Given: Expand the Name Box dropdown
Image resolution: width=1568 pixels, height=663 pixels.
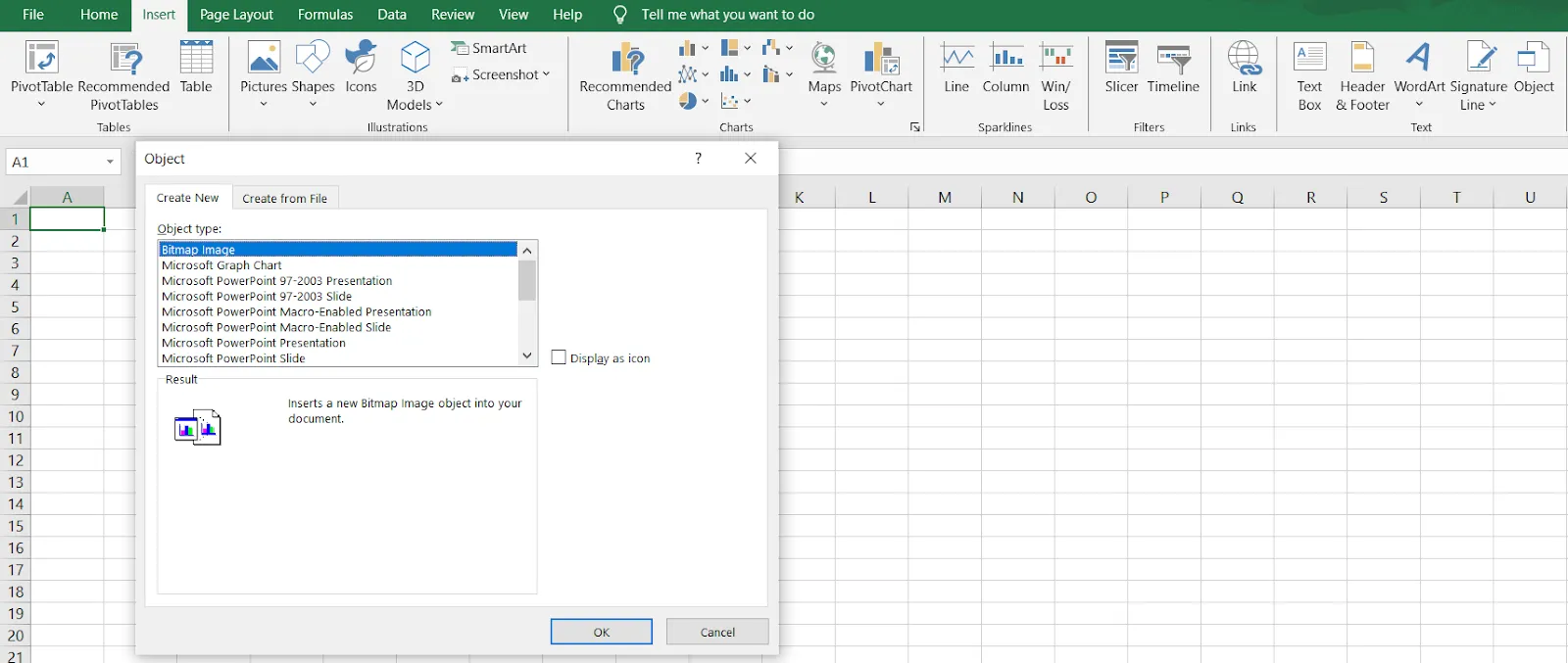Looking at the screenshot, I should 110,162.
